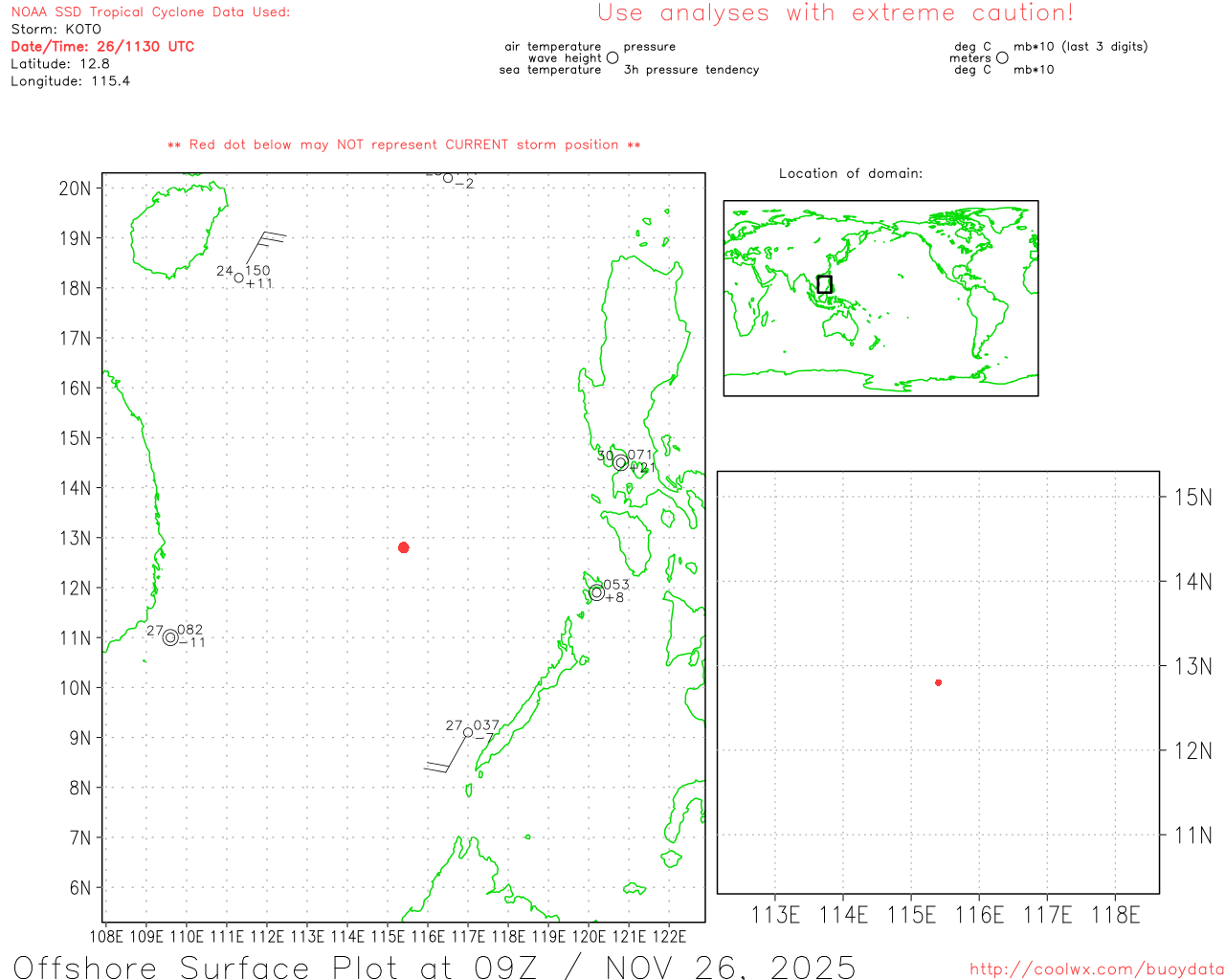Screen dimensions: 1225x980
Task: Click the 'Use analyses with extreme caution!' warning
Action: (835, 13)
